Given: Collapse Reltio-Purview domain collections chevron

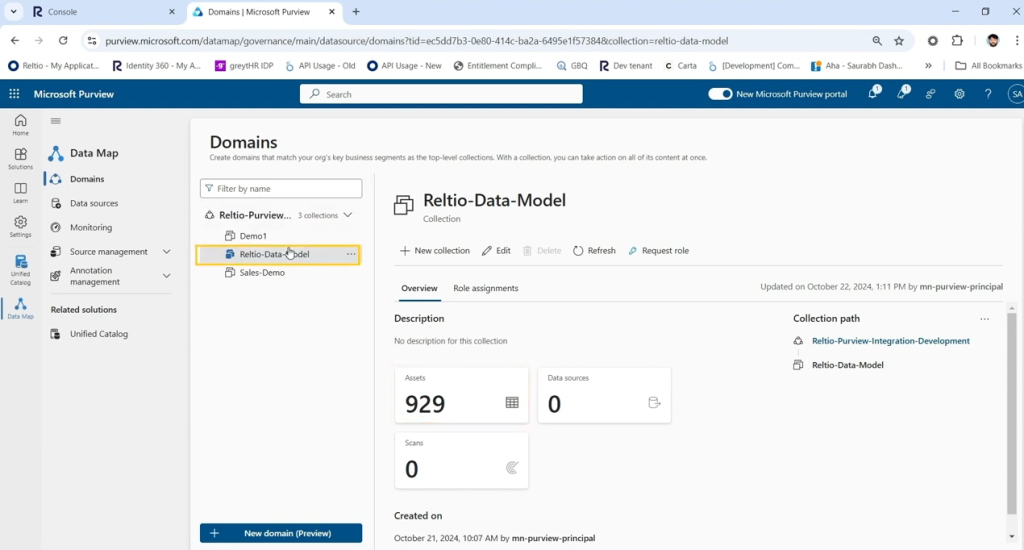Looking at the screenshot, I should click(x=348, y=215).
